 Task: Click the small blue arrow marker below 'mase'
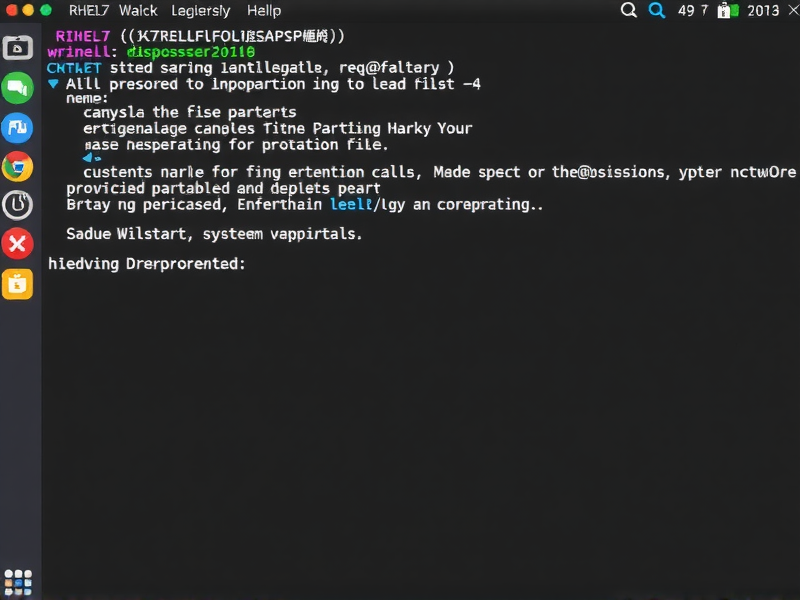92,157
